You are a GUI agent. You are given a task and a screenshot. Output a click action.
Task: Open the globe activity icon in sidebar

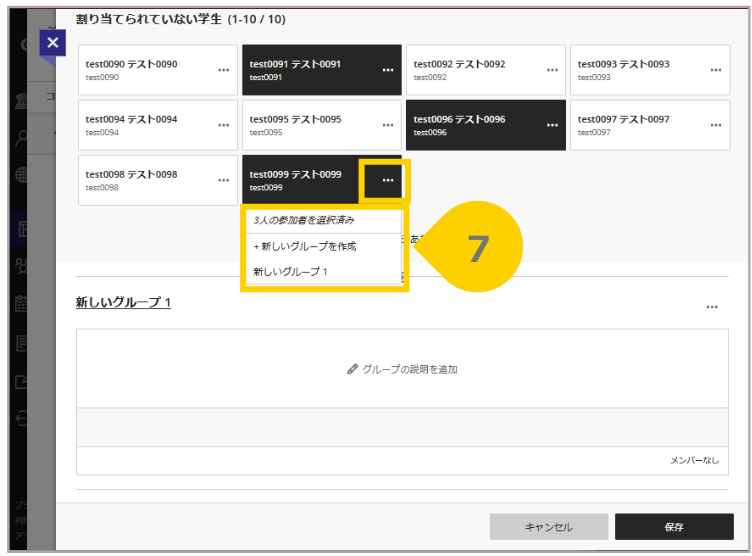coord(21,175)
